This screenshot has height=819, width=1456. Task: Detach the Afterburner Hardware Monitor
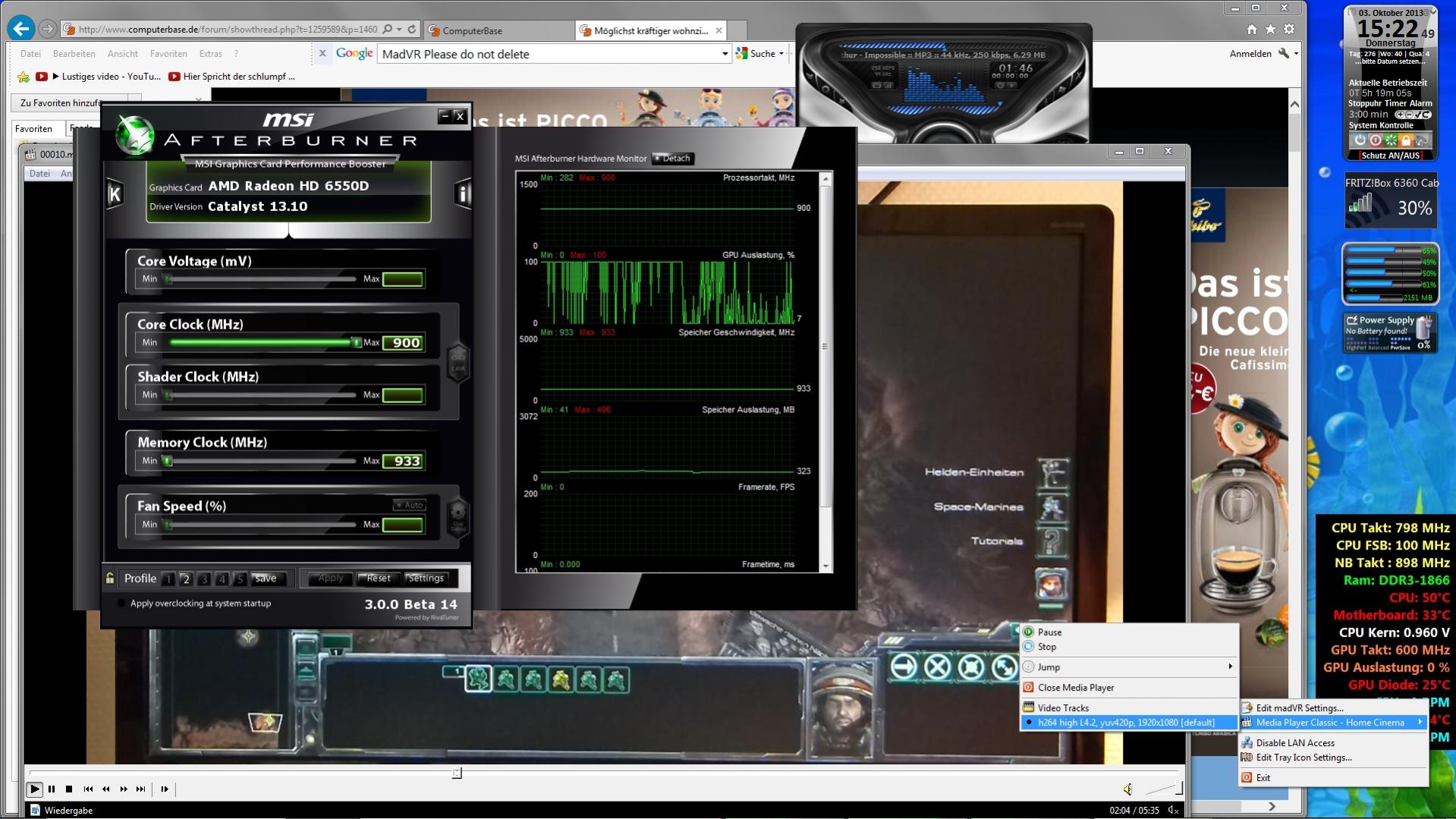(673, 159)
